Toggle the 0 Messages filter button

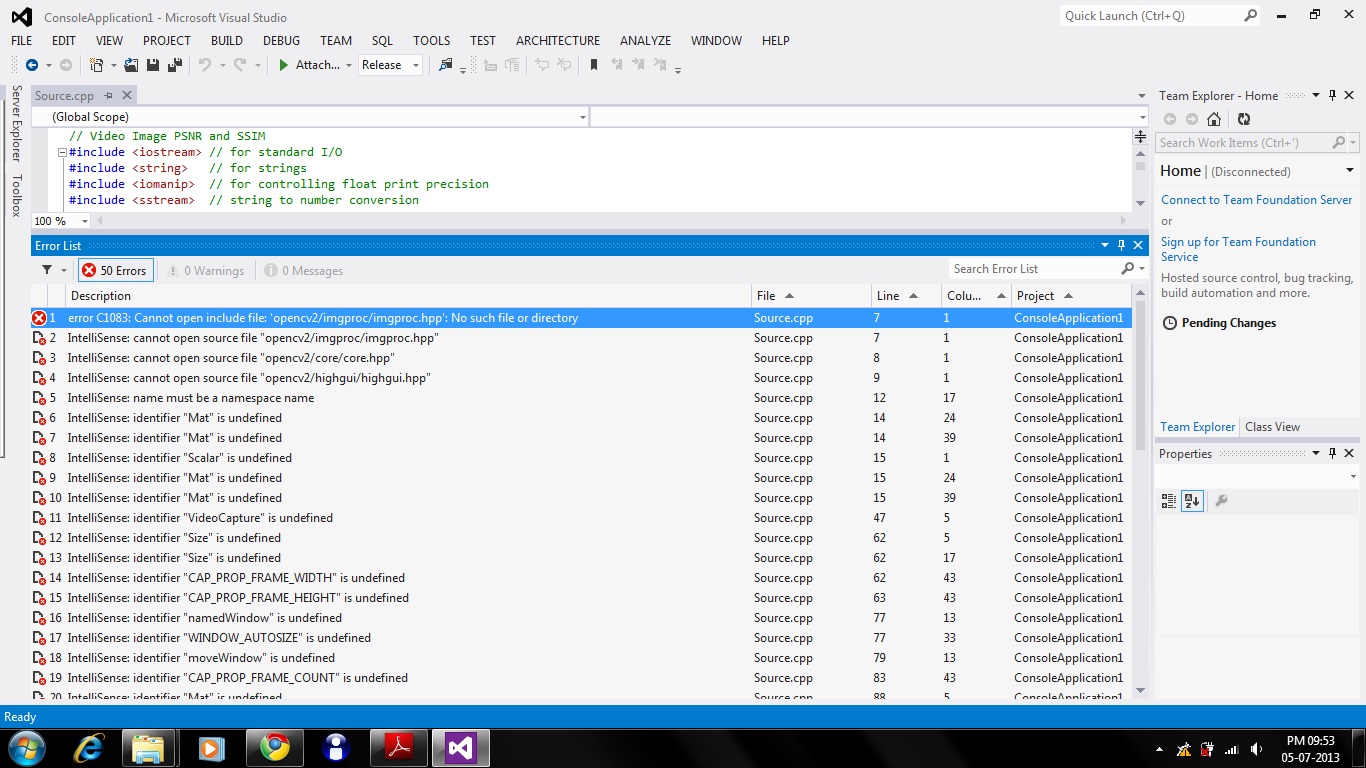click(x=304, y=271)
